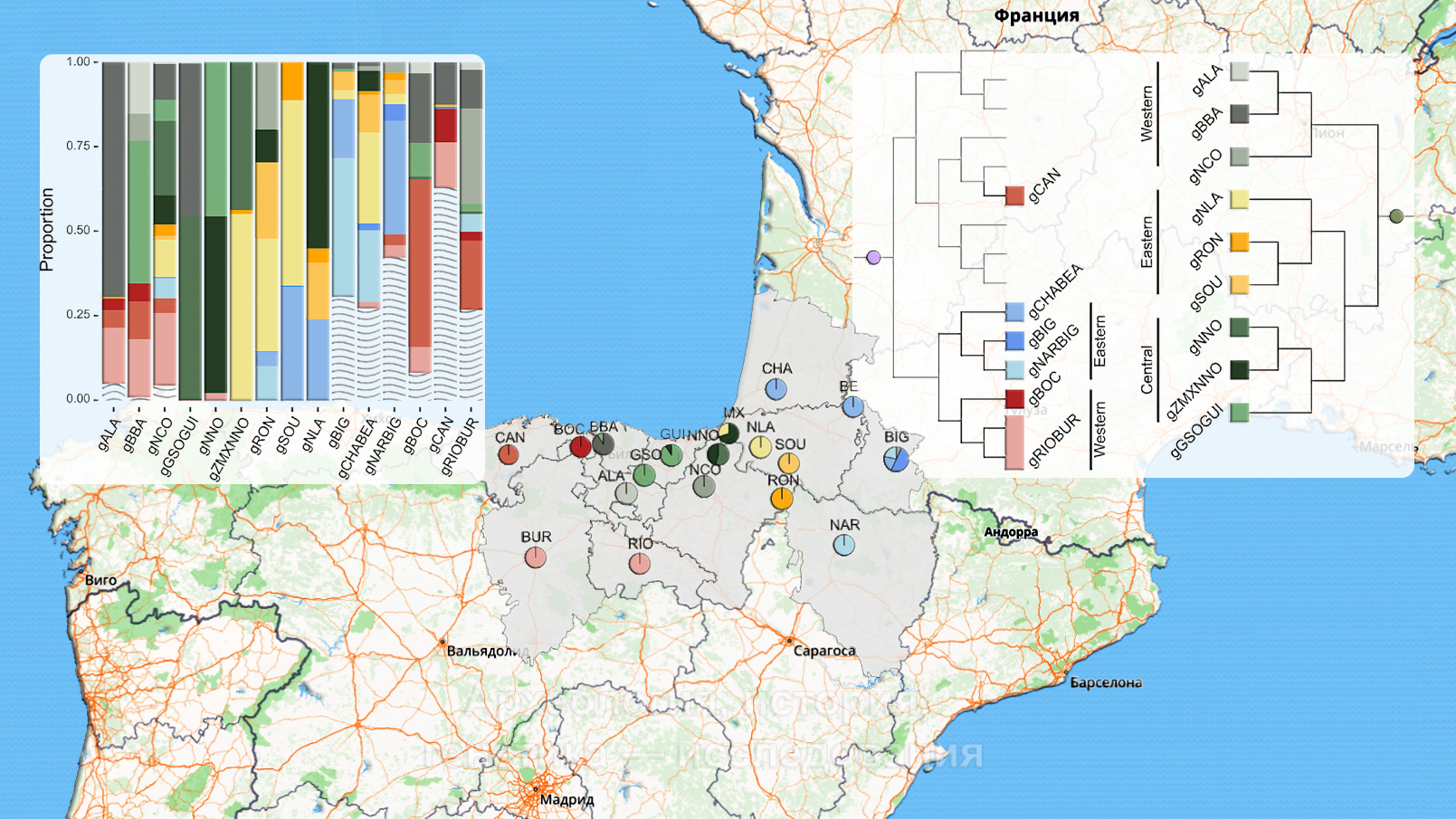Click the gBOC stacked bar in the chart
This screenshot has width=1456, height=819.
[x=420, y=231]
